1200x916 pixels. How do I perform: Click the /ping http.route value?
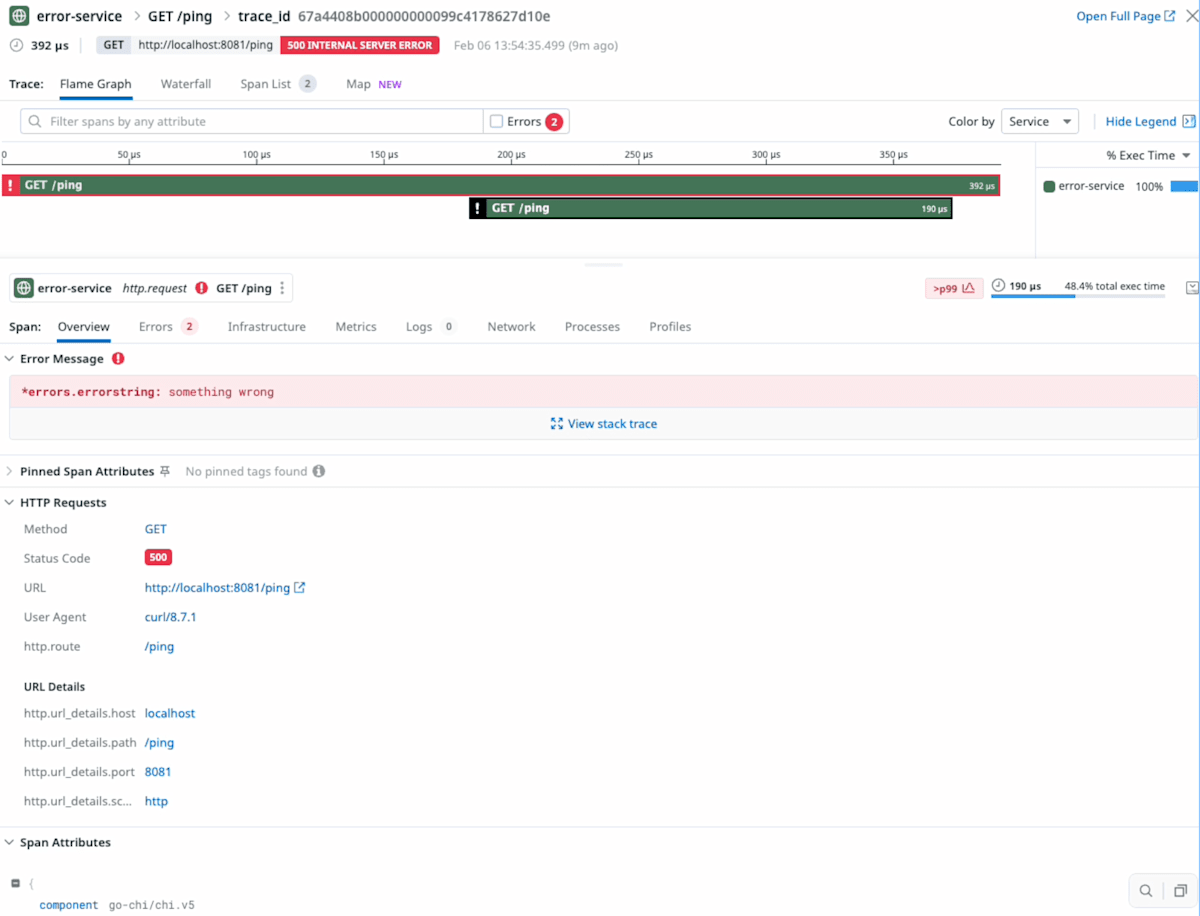tap(160, 647)
